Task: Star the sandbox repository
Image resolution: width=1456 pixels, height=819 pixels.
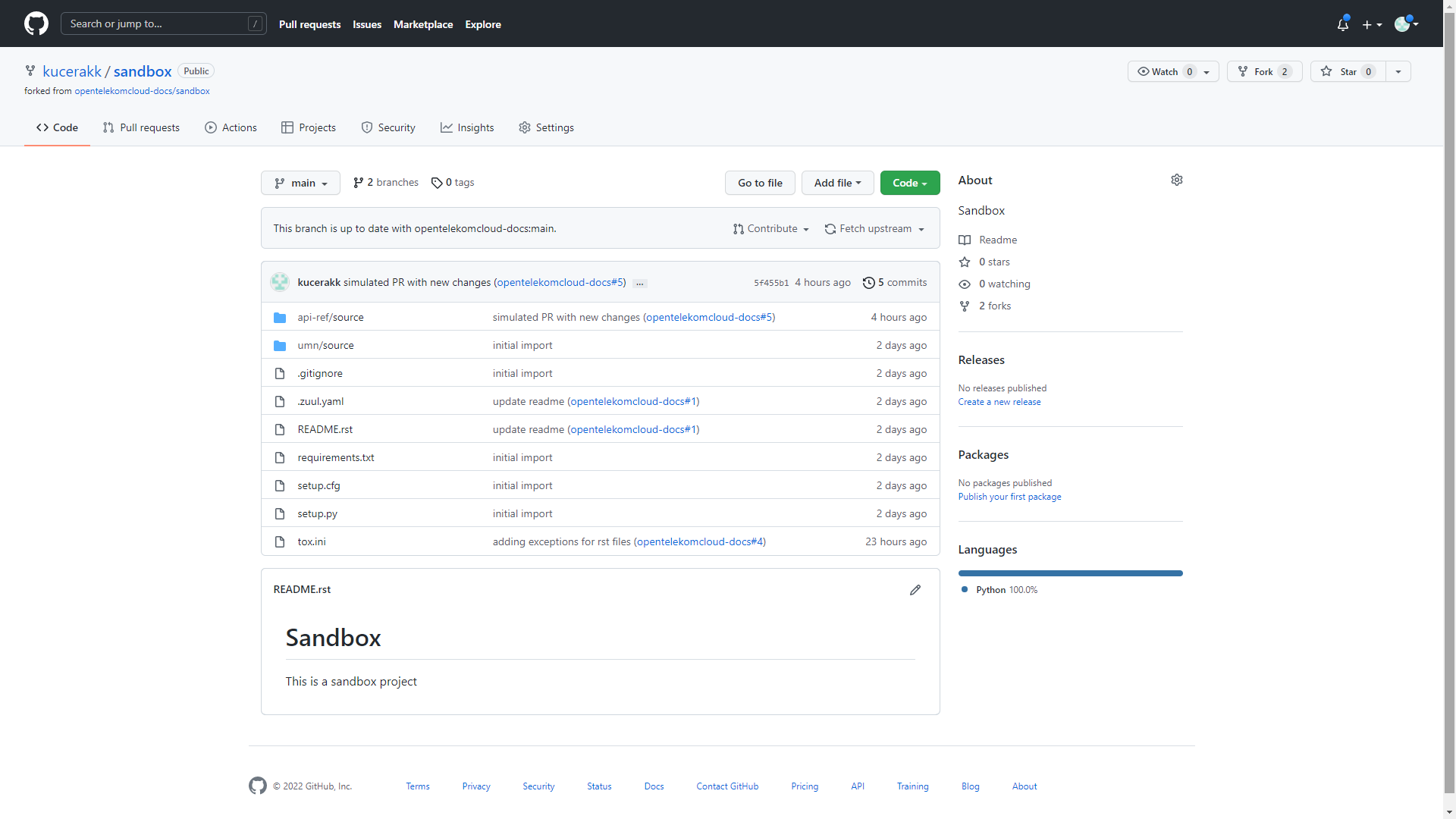Action: [x=1348, y=71]
